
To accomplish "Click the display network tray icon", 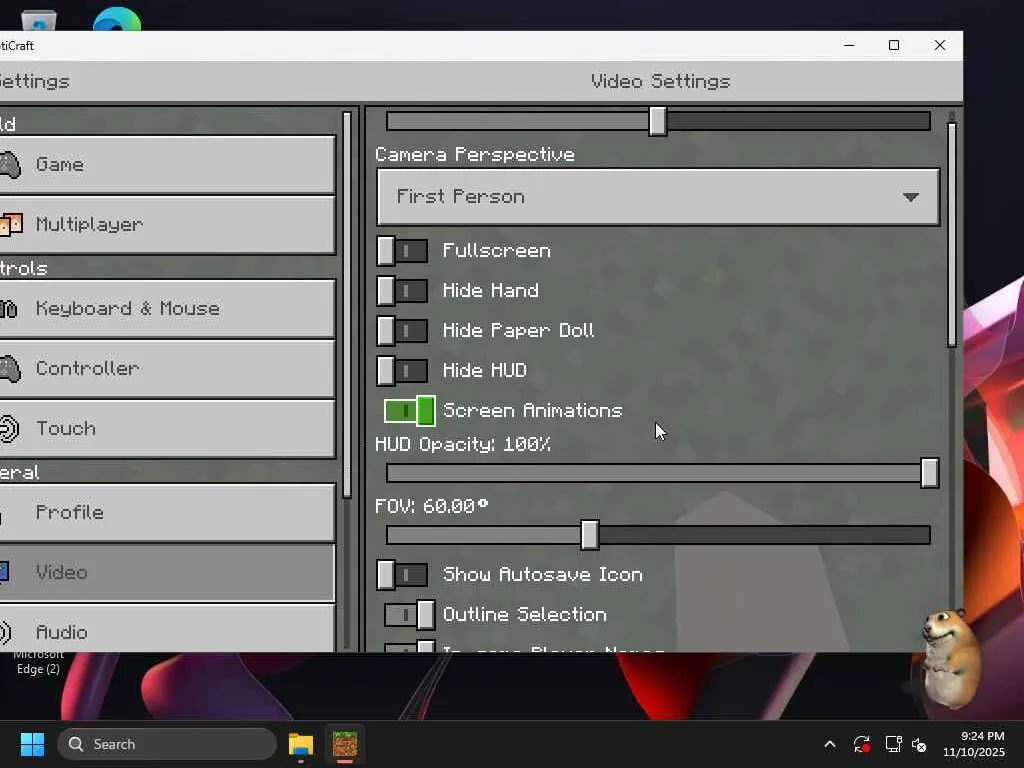I will click(893, 744).
